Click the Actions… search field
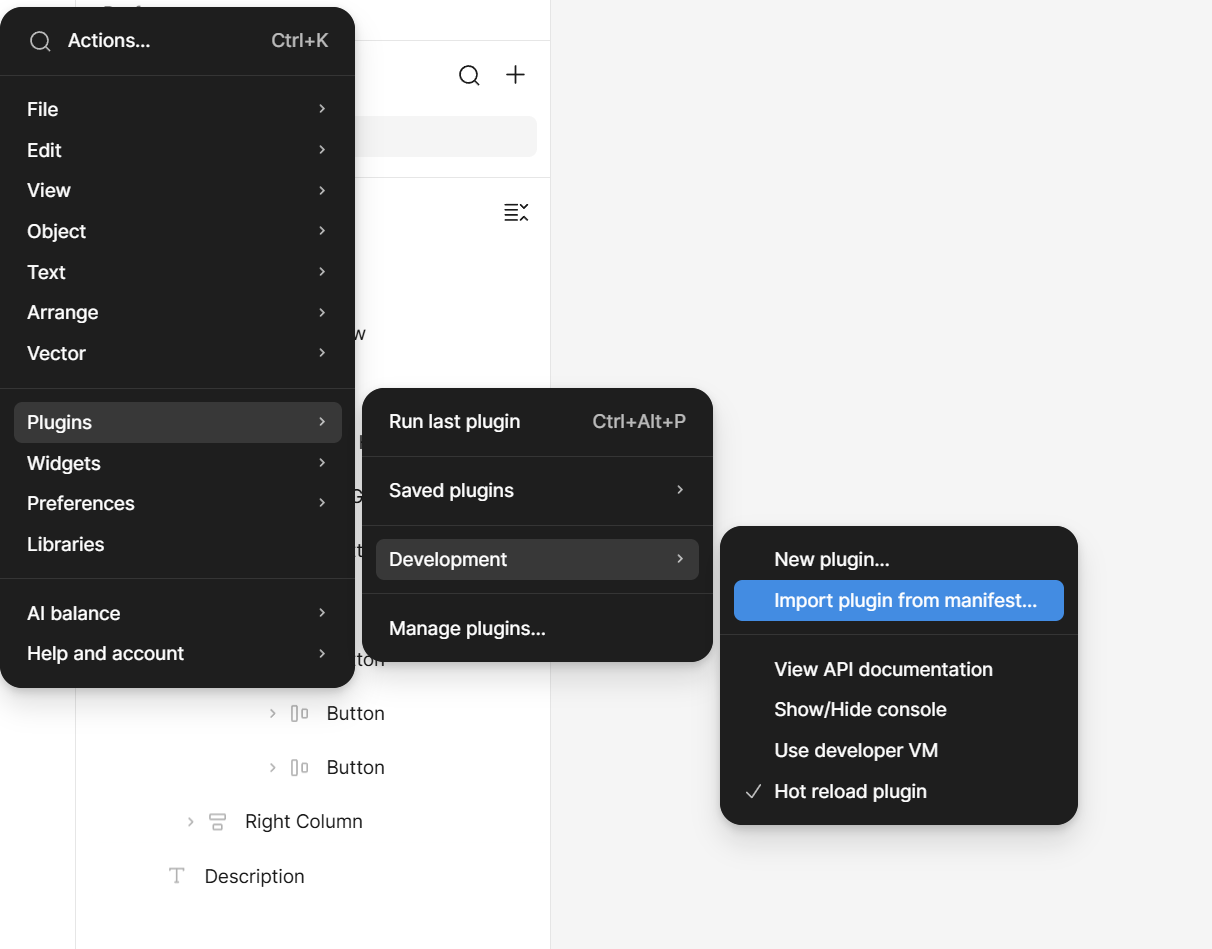Image resolution: width=1212 pixels, height=949 pixels. (x=178, y=41)
